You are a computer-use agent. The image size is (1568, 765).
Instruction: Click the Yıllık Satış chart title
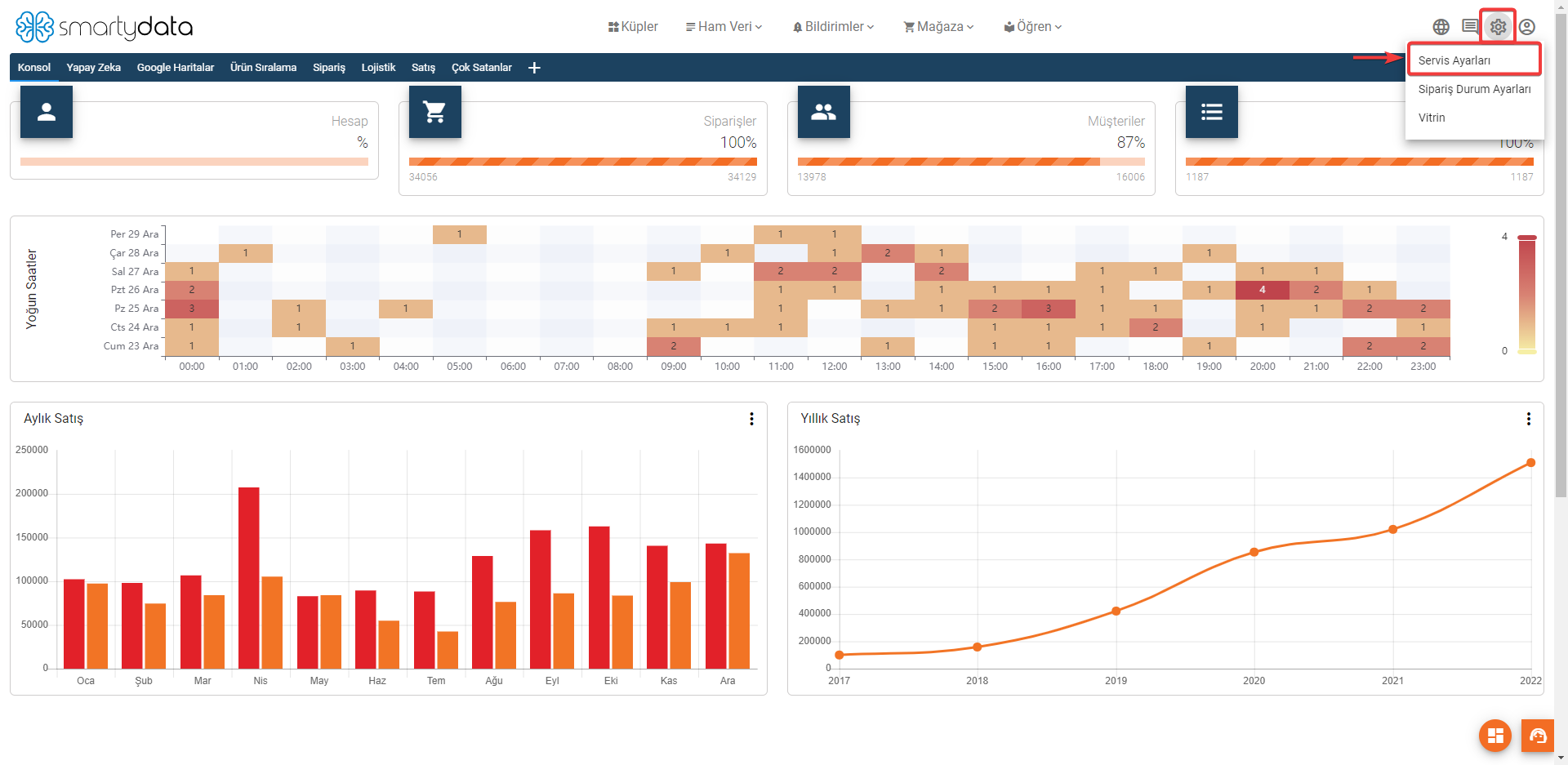[x=830, y=418]
